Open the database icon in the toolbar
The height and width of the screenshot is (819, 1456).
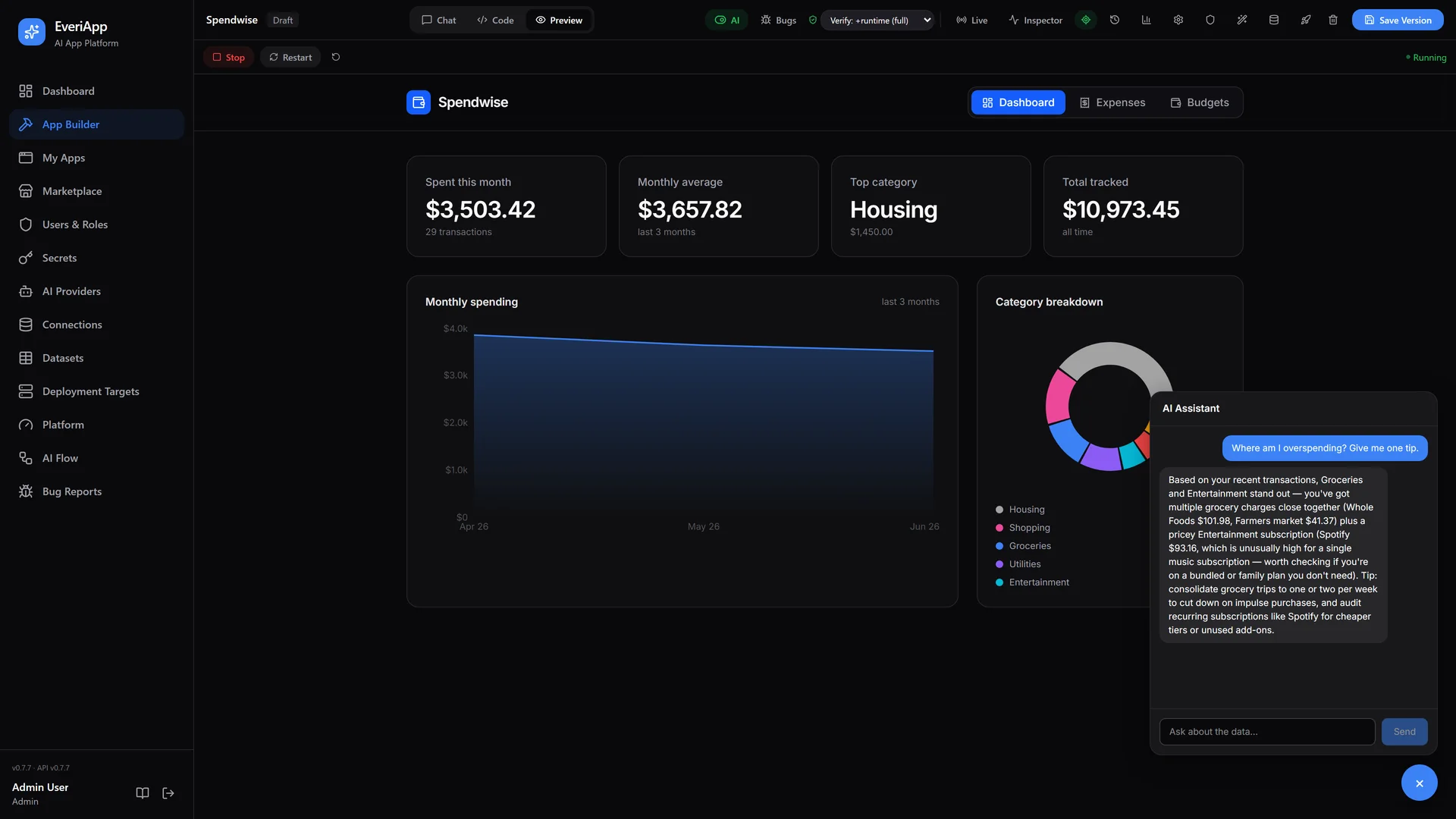click(1274, 20)
